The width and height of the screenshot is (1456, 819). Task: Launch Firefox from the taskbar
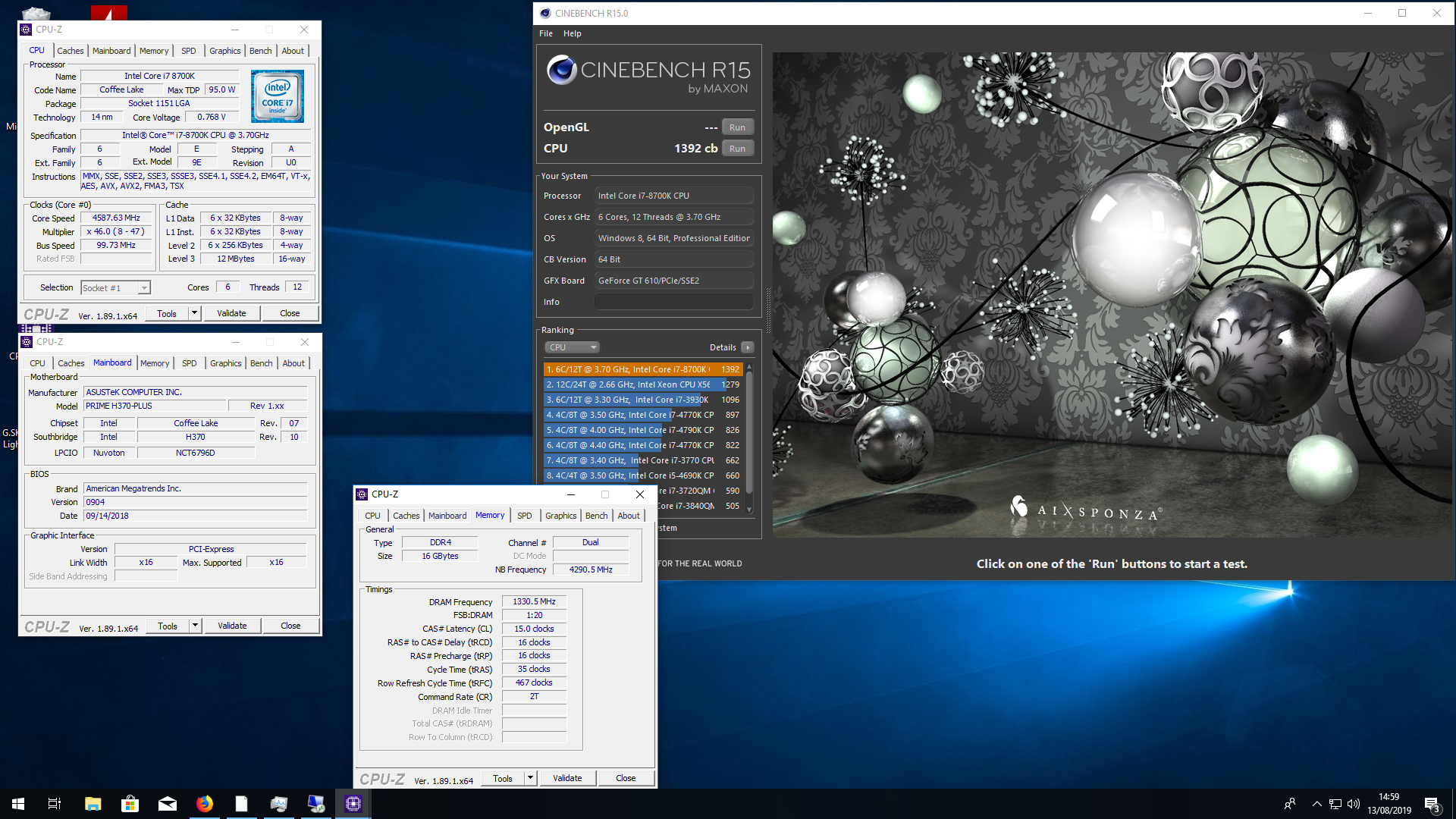[x=205, y=804]
